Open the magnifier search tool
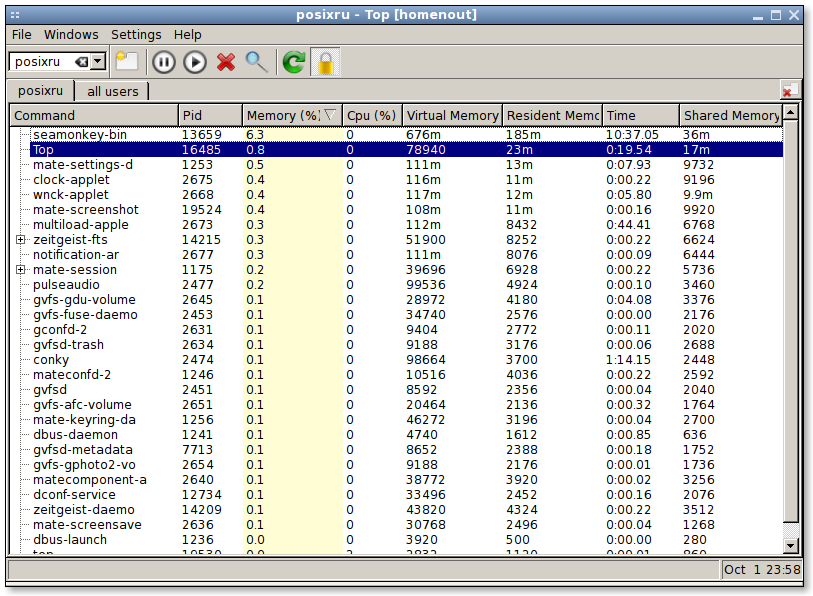Viewport: 813px width, 596px height. point(257,62)
